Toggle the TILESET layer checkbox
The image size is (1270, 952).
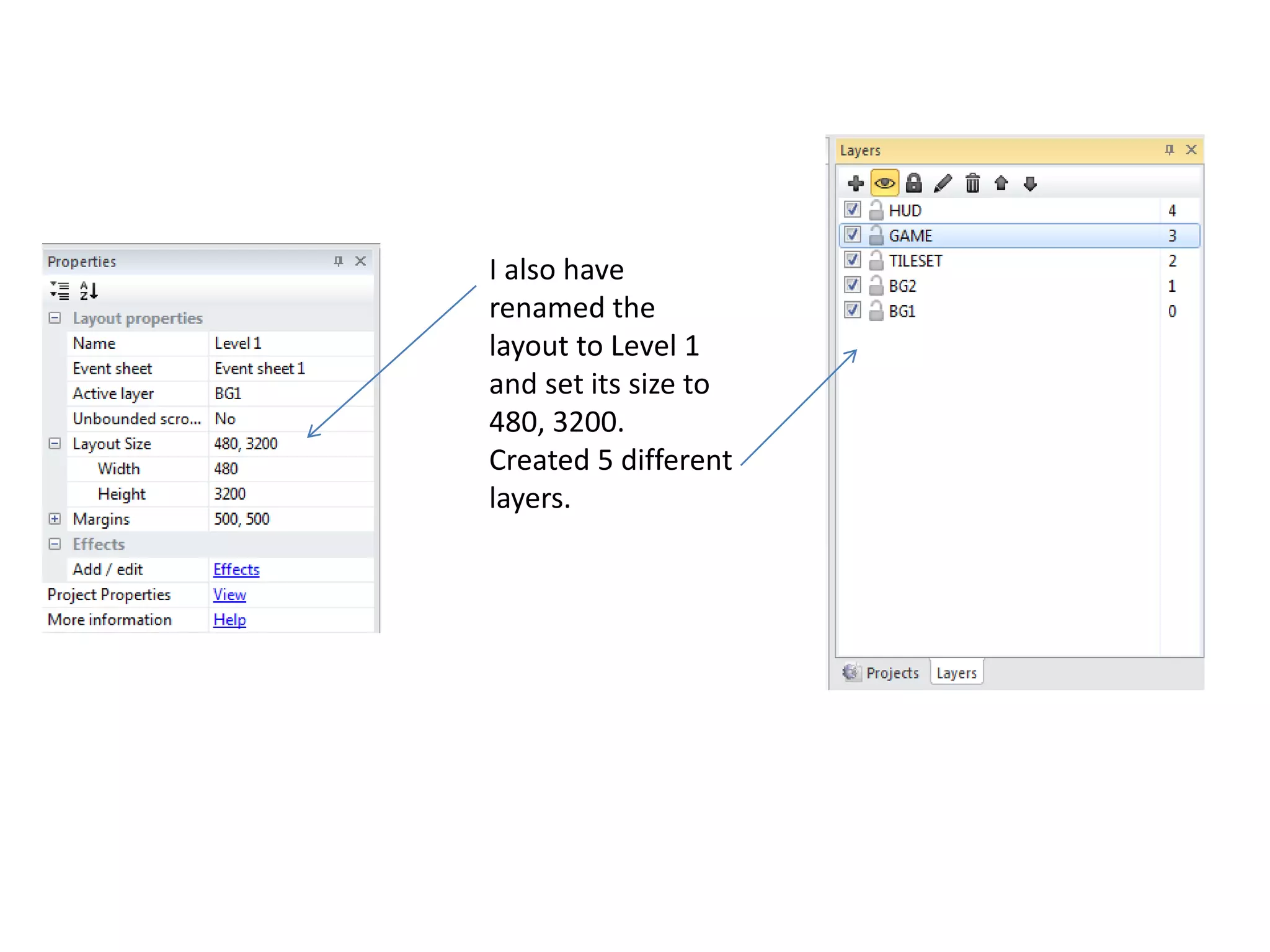(x=853, y=260)
